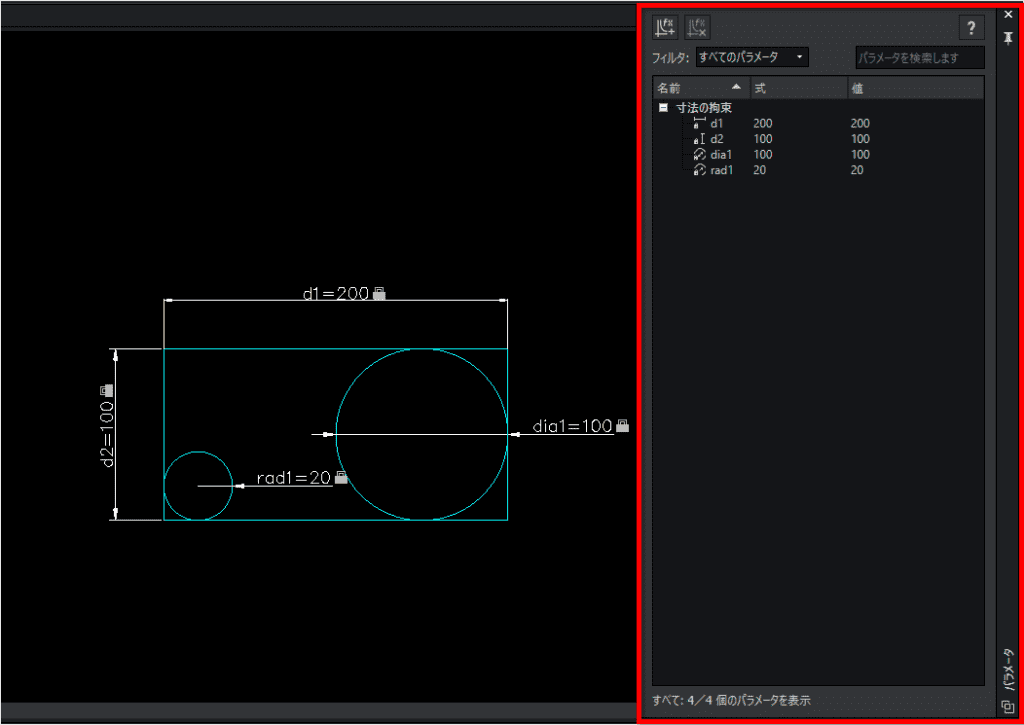
Task: Click lock icon beside d2=100 dimension
Action: (106, 390)
